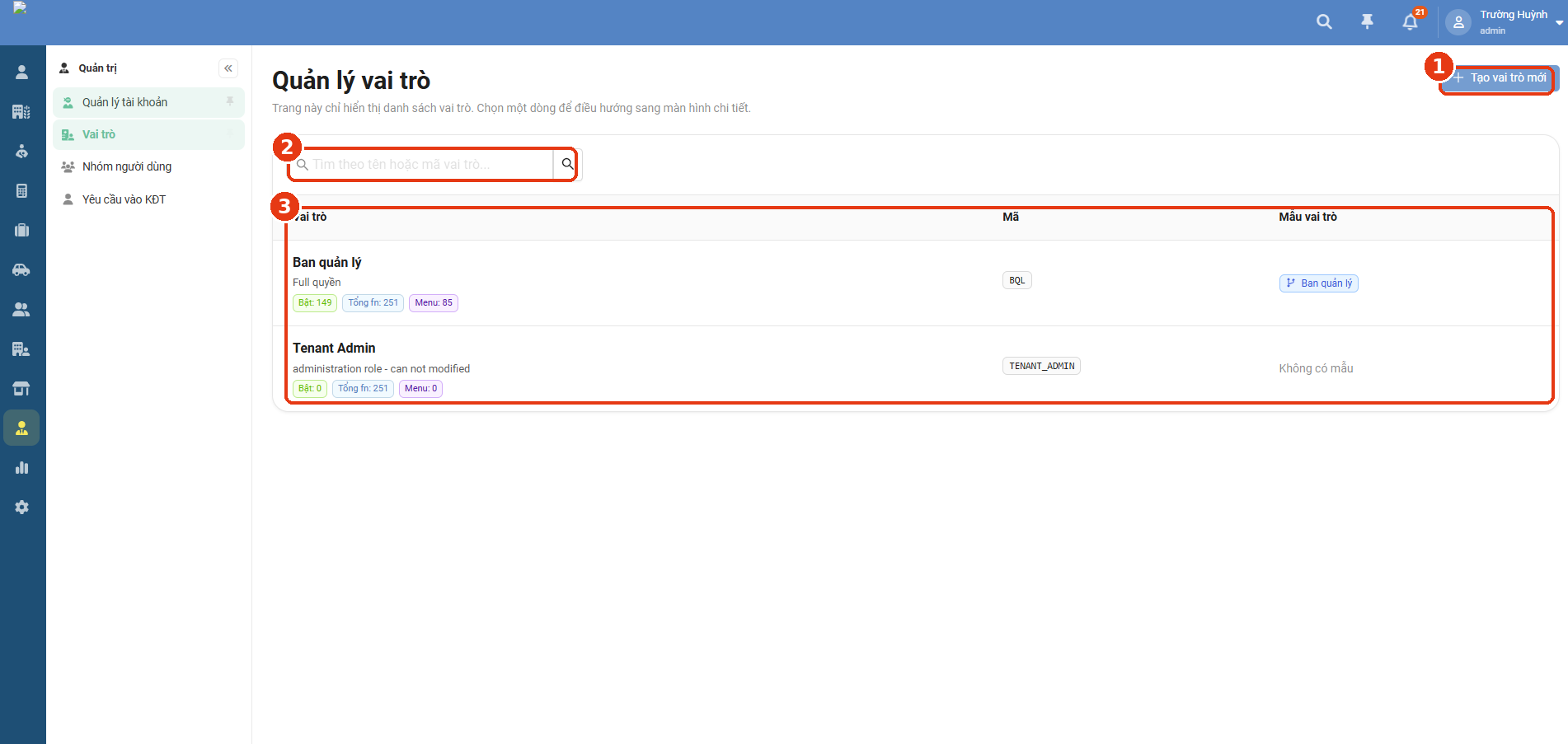This screenshot has height=744, width=1568.
Task: Click the Menu: 0 badge
Action: point(420,389)
